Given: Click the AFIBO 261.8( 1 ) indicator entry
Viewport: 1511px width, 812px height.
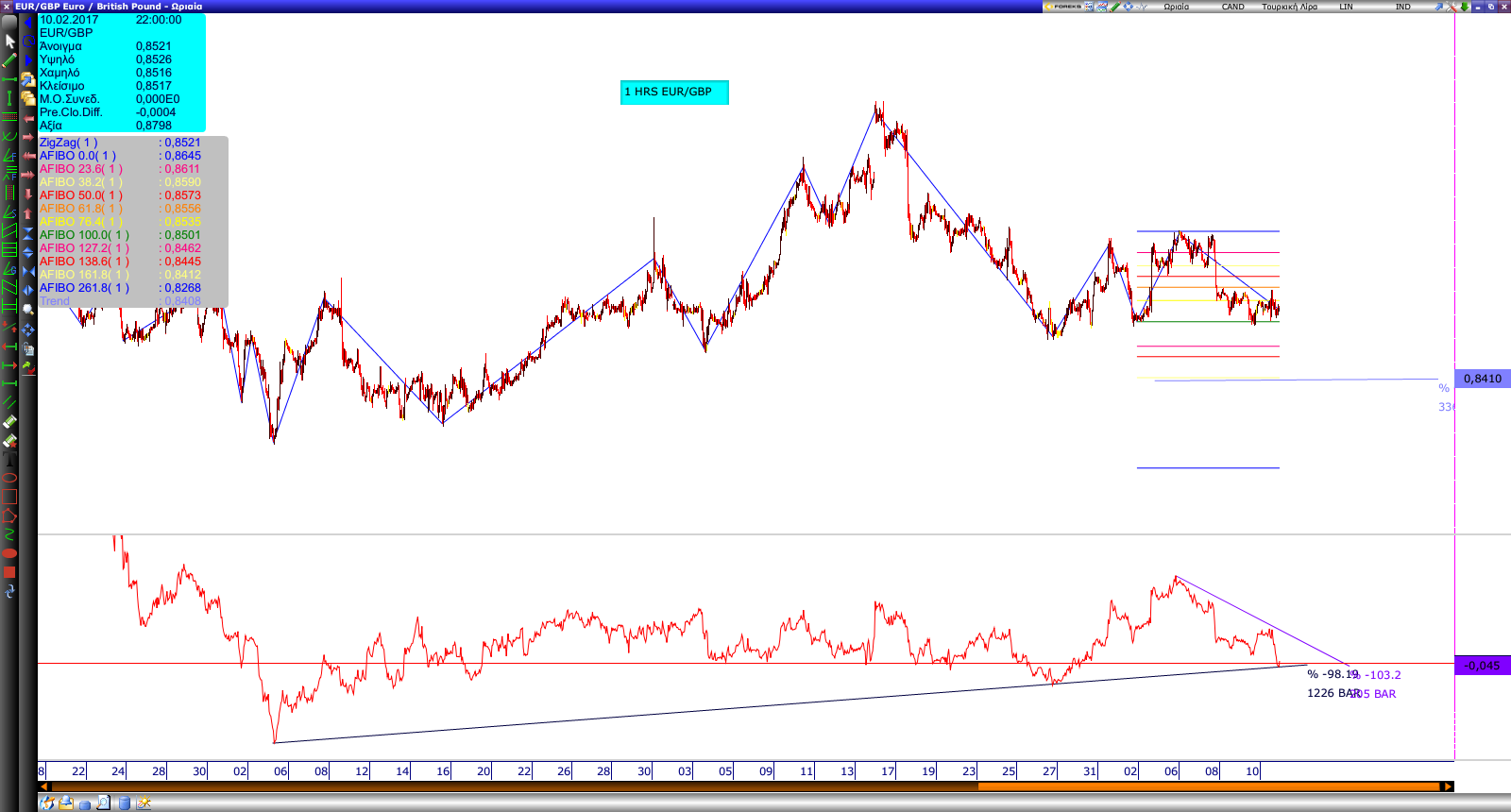Looking at the screenshot, I should coord(84,288).
